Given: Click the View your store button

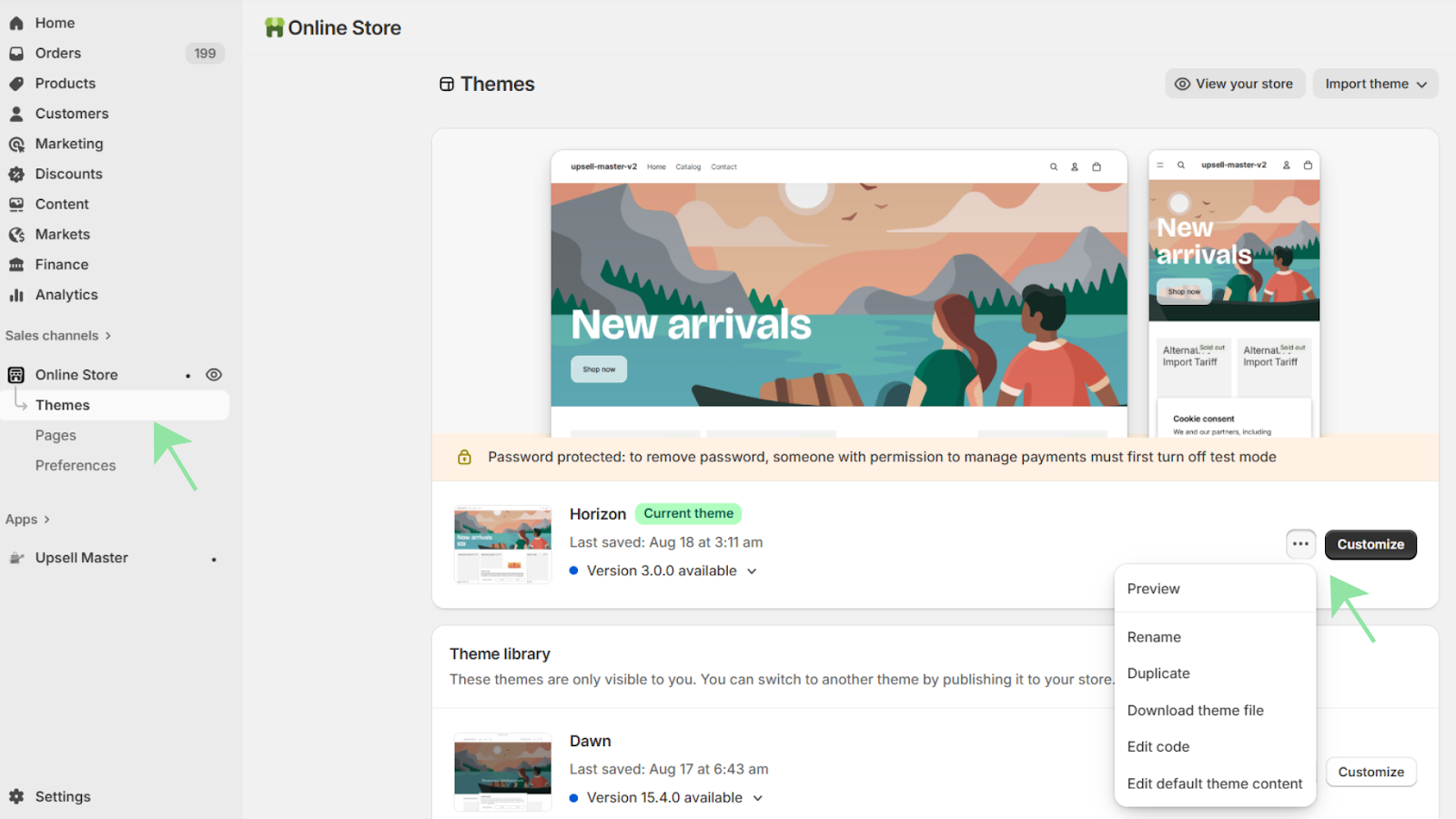Looking at the screenshot, I should pos(1235,84).
